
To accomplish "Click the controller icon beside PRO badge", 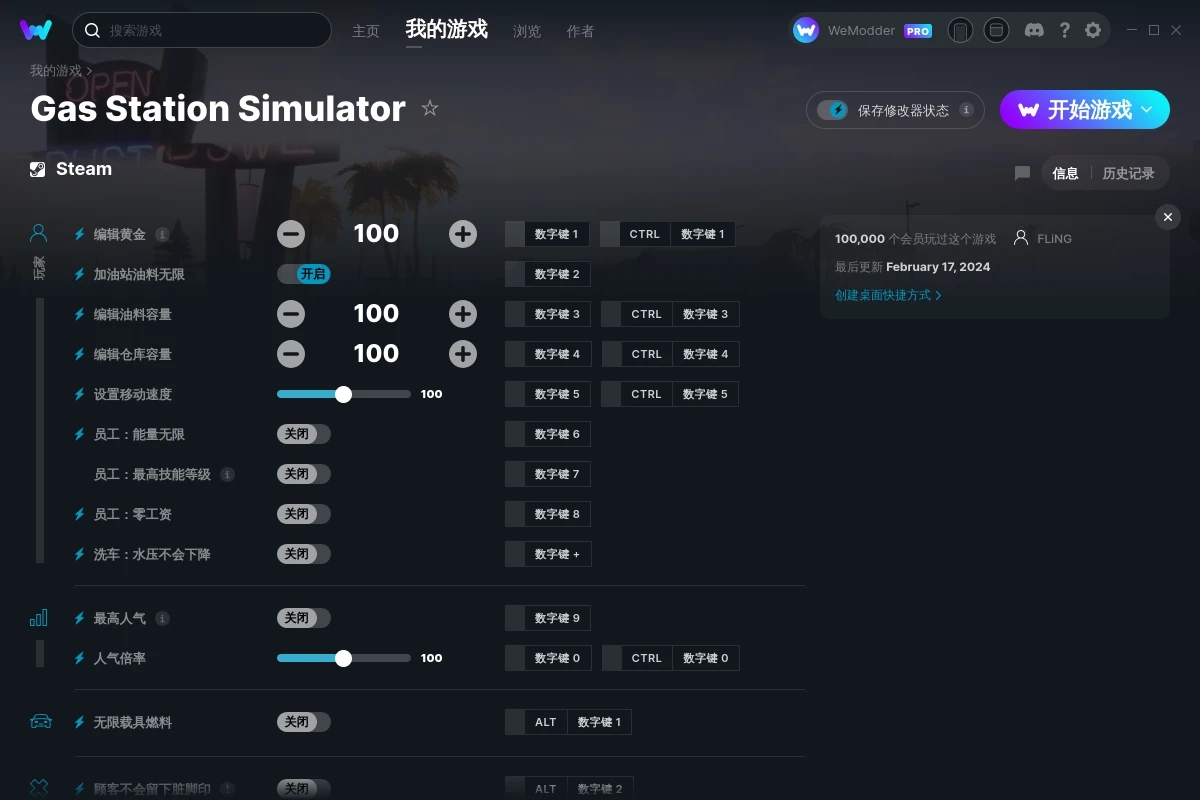I will coord(960,30).
